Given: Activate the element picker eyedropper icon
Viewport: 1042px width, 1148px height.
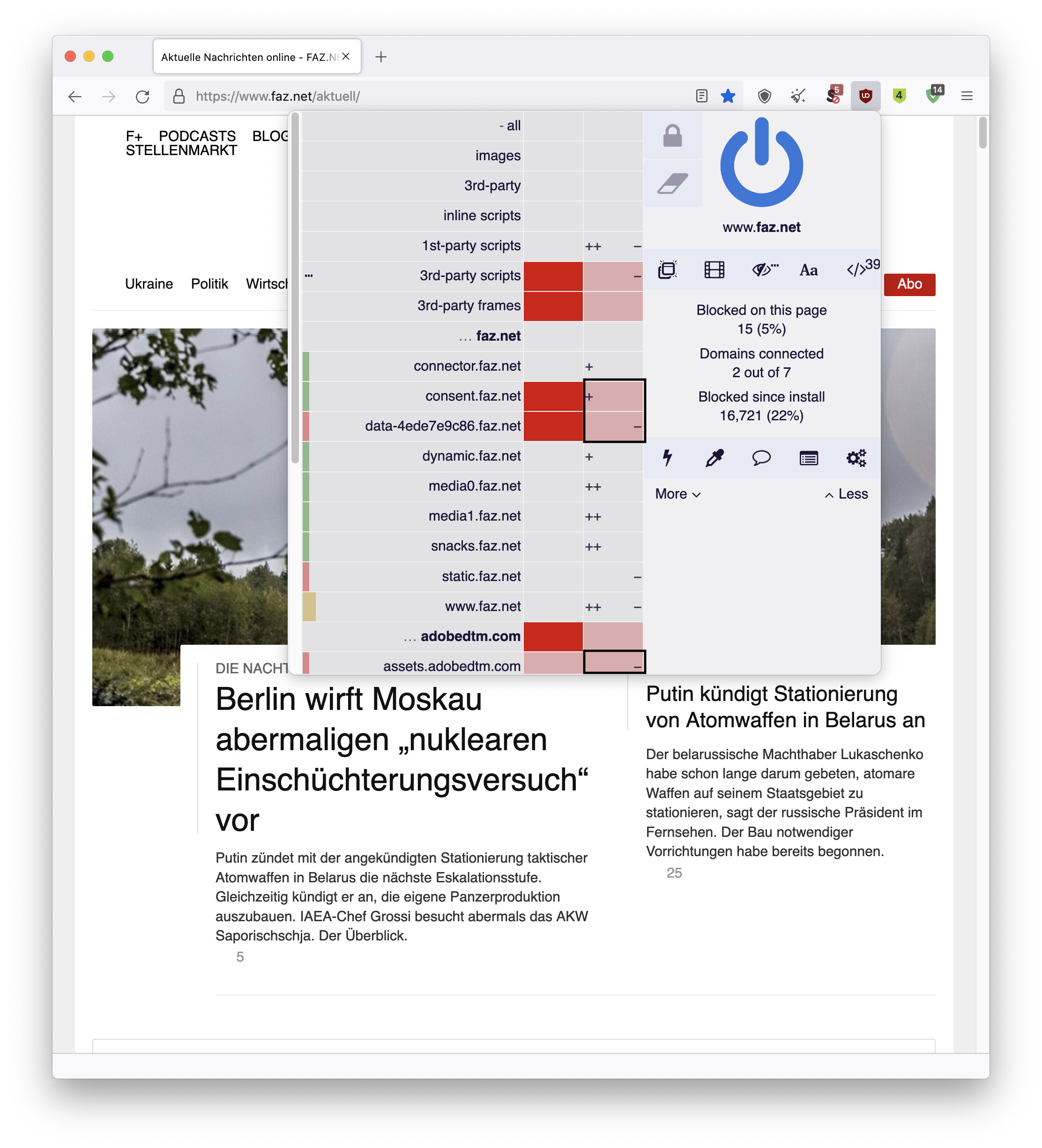Looking at the screenshot, I should (714, 458).
